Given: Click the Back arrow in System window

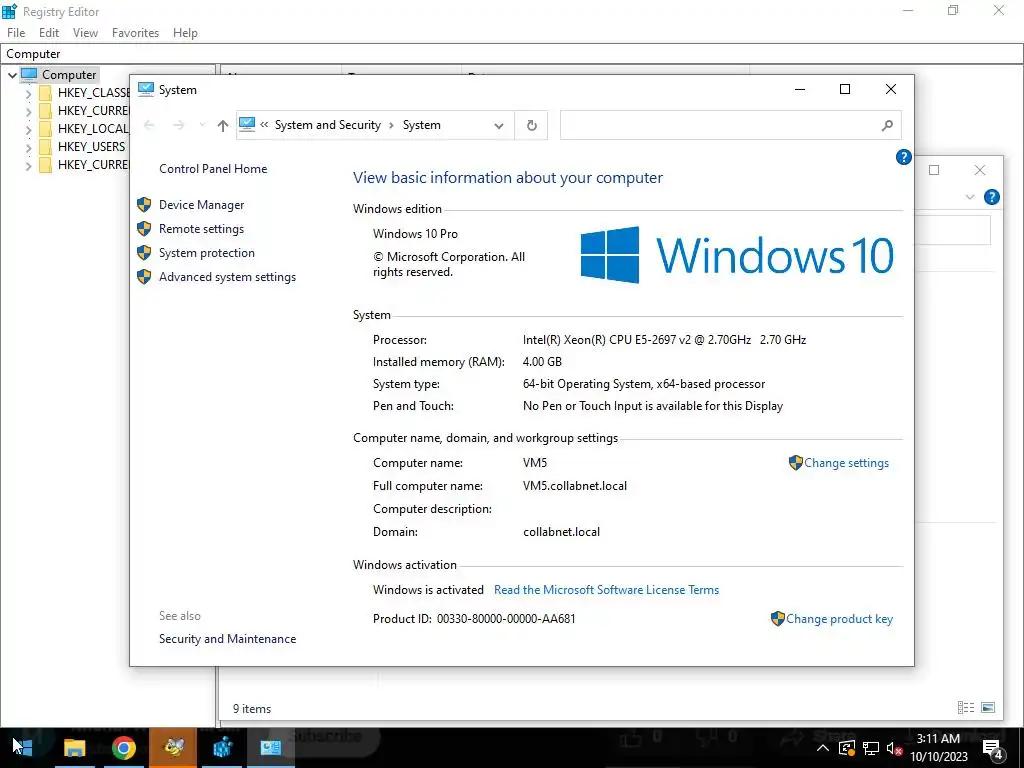Looking at the screenshot, I should tap(149, 125).
